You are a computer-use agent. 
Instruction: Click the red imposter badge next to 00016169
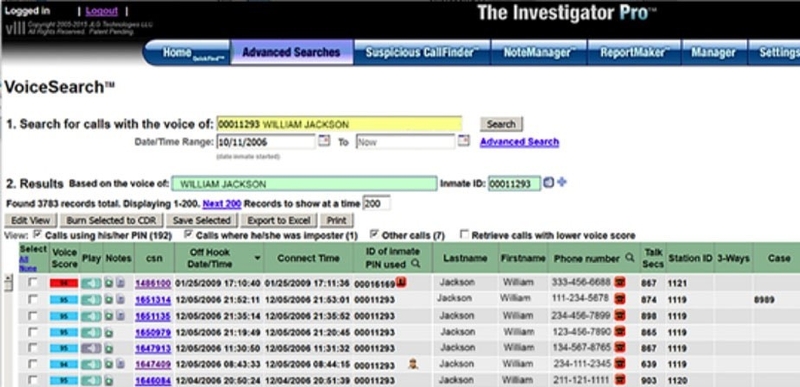[x=401, y=281]
